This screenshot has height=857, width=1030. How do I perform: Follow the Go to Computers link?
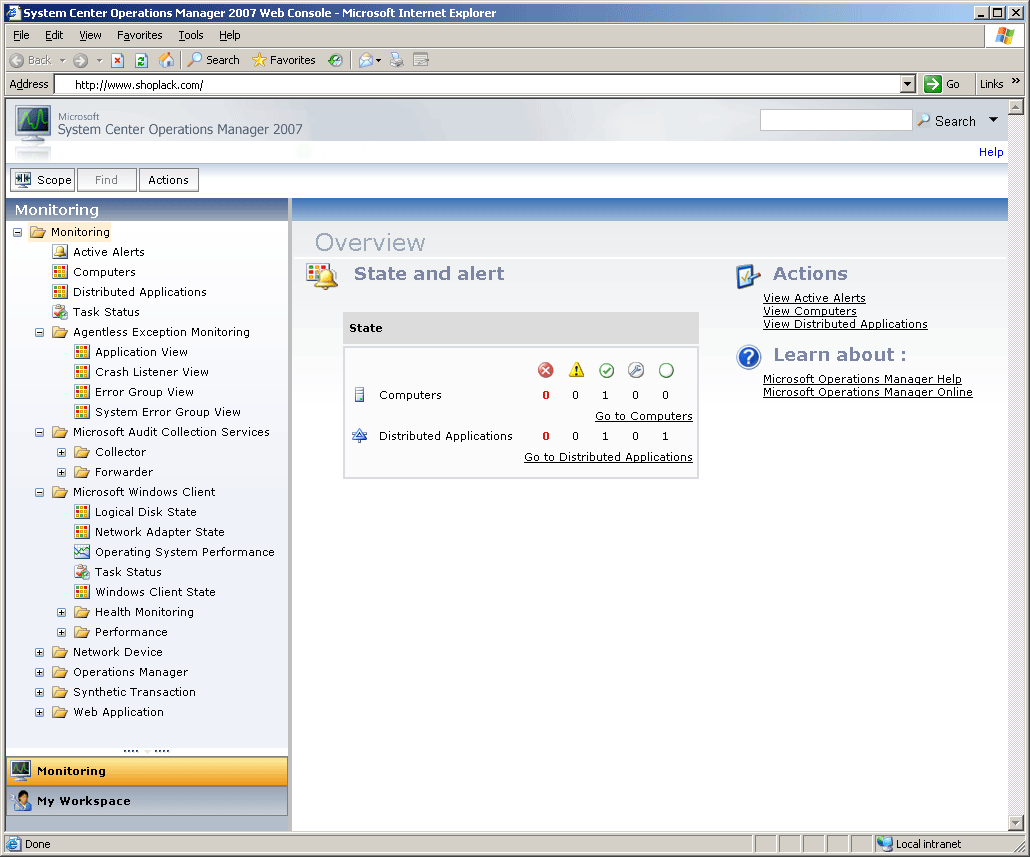click(x=643, y=416)
